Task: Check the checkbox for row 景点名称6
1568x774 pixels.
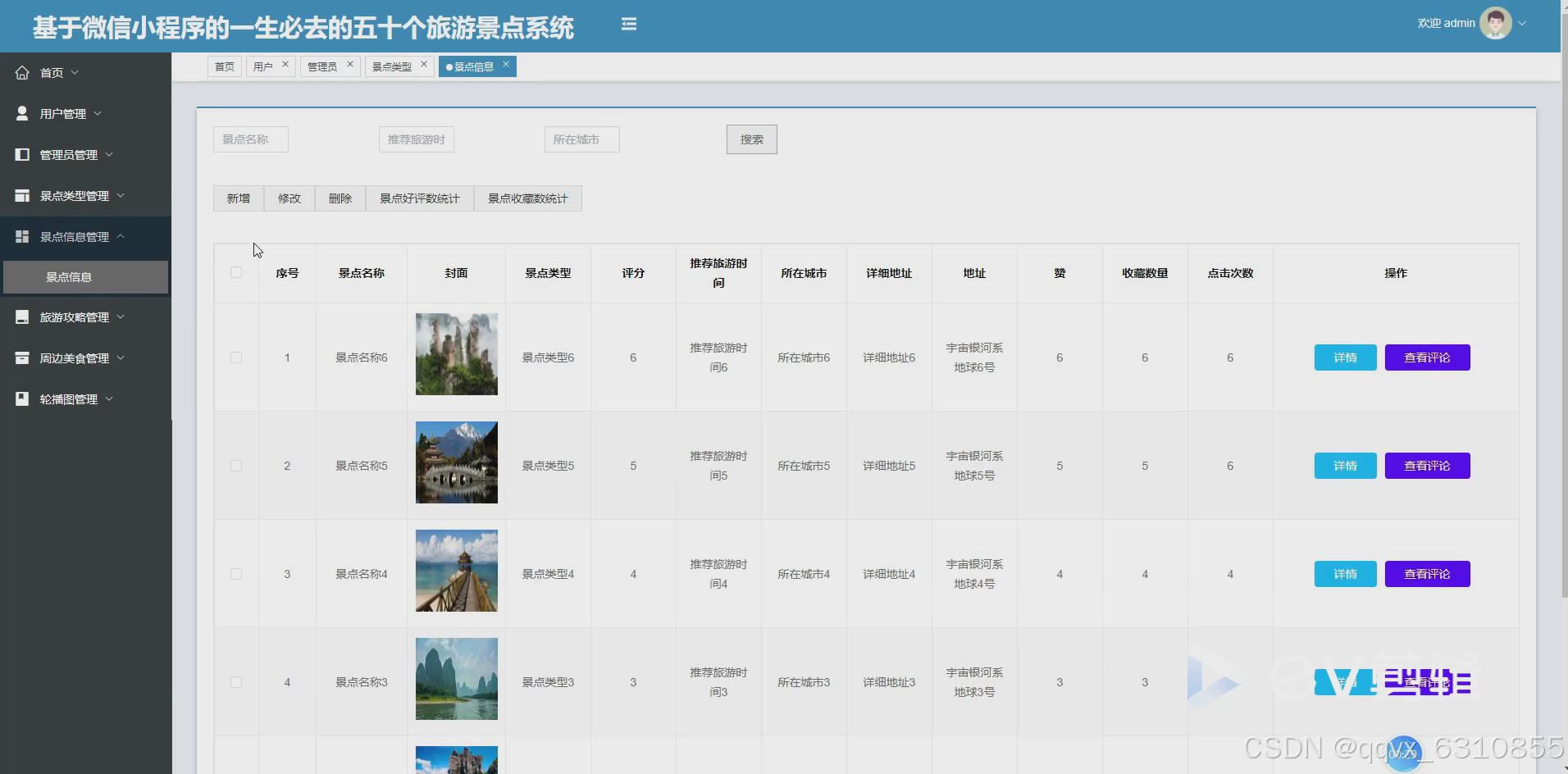Action: (x=236, y=357)
